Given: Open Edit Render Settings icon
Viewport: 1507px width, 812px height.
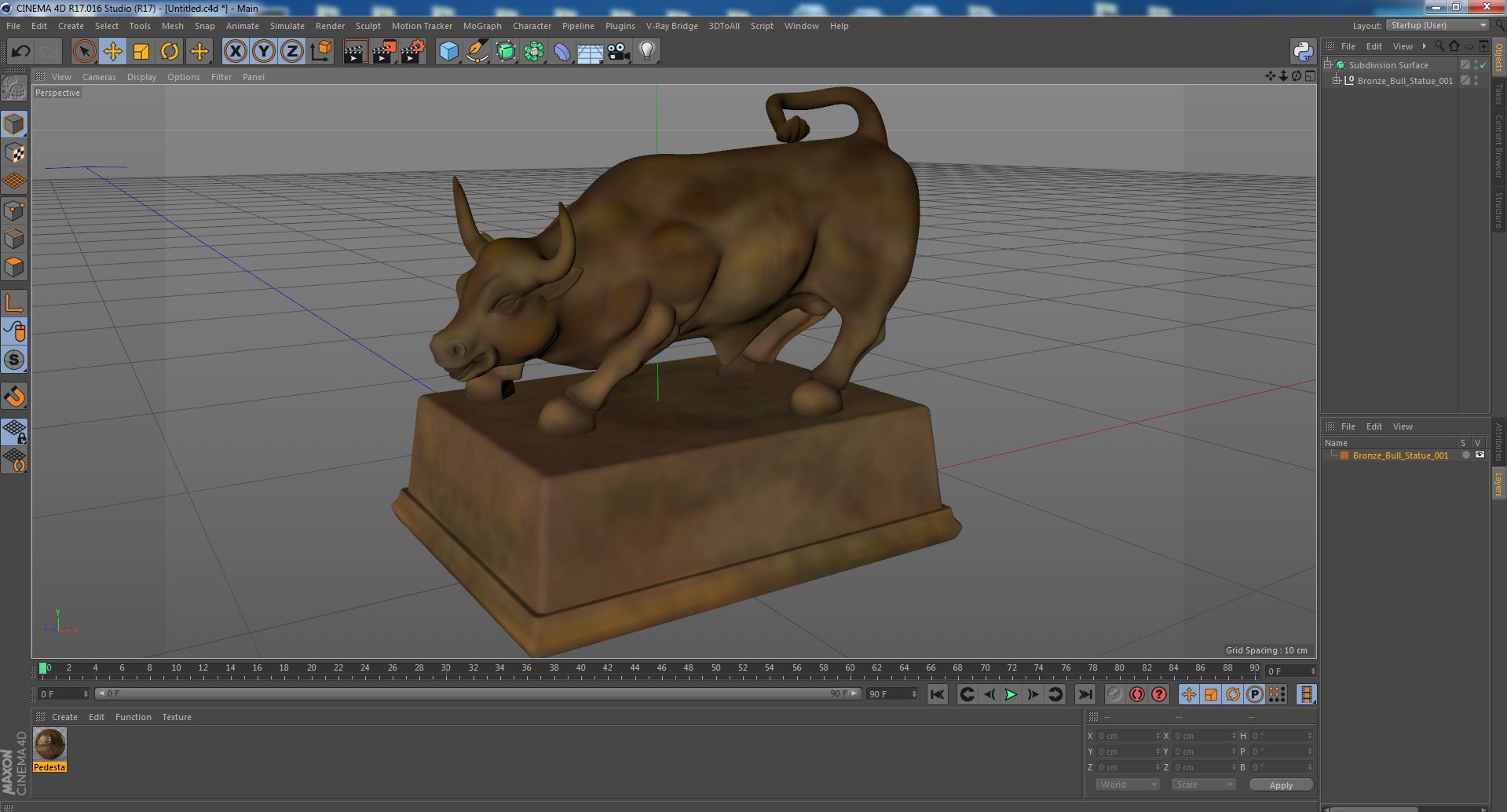Looking at the screenshot, I should tap(412, 52).
